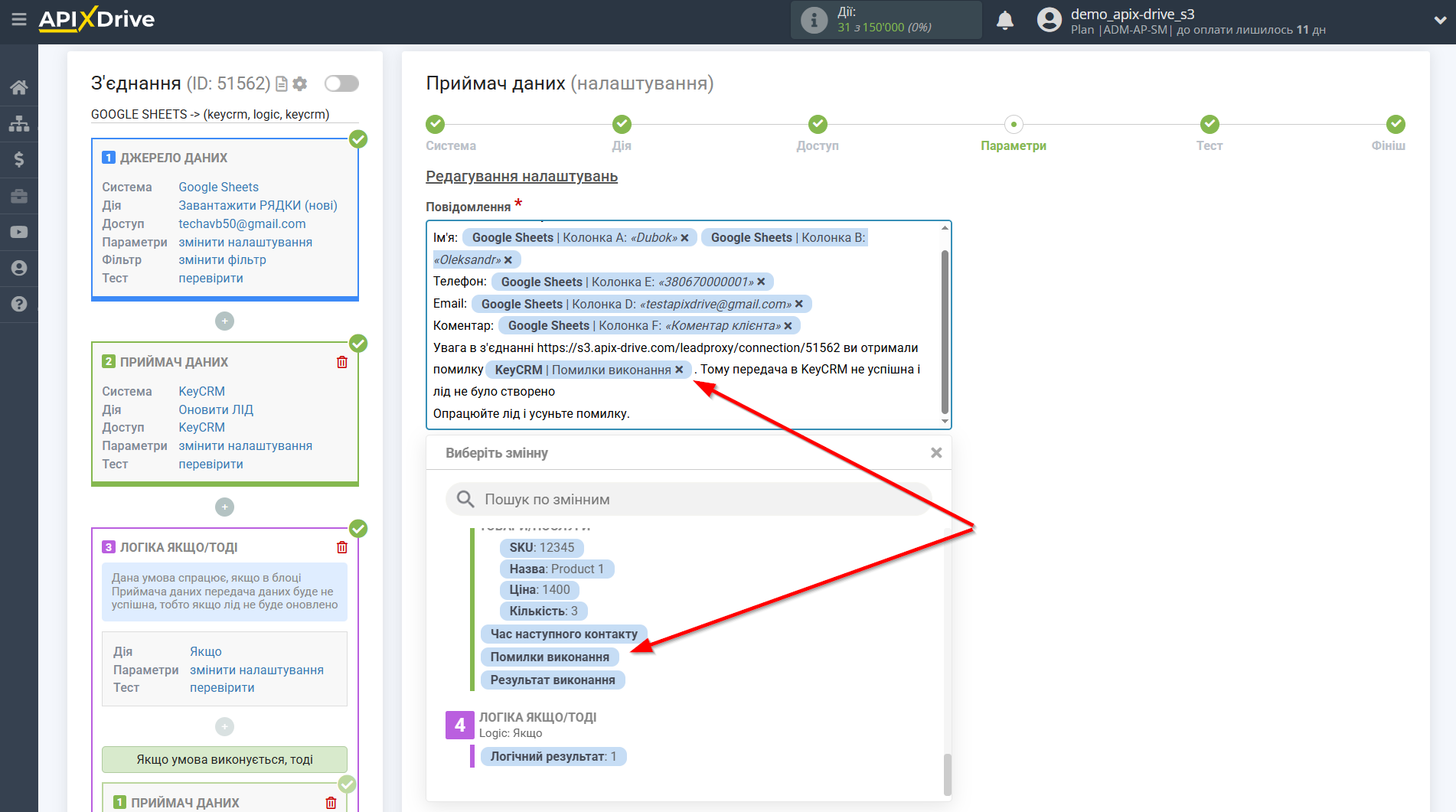Image resolution: width=1456 pixels, height=812 pixels.
Task: Open the connections sitemap sidebar icon
Action: pyautogui.click(x=19, y=123)
